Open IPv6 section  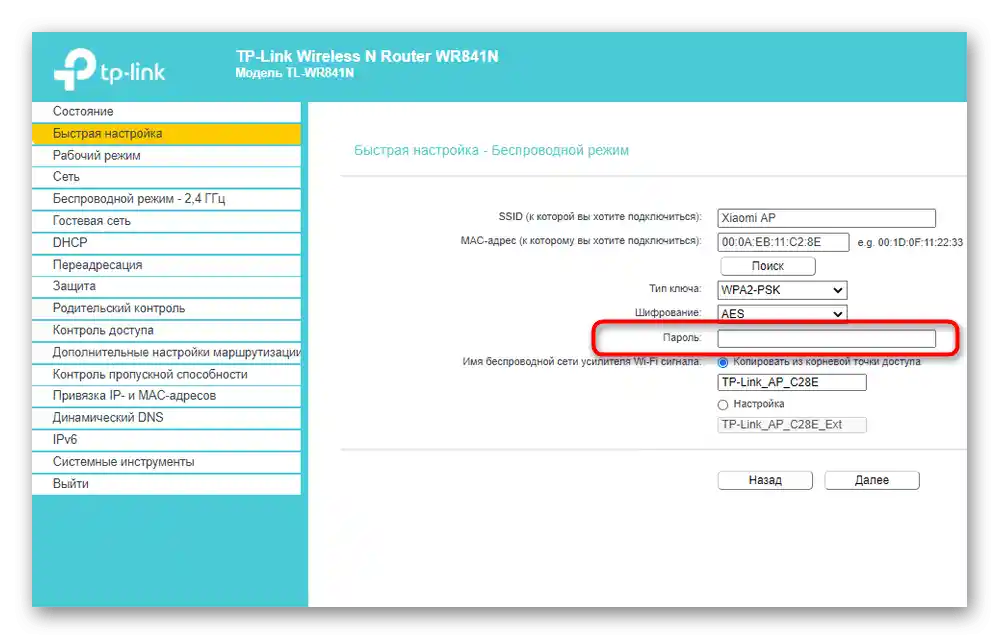click(x=166, y=440)
